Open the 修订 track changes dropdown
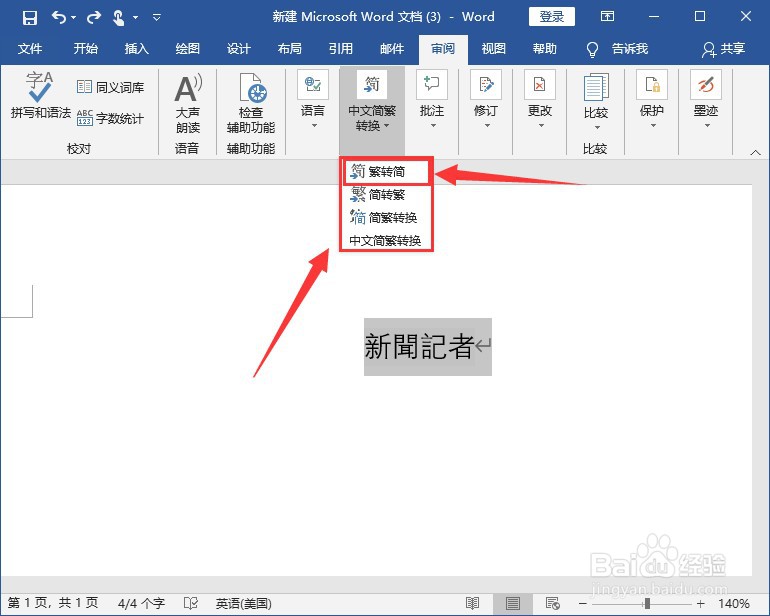 (486, 100)
